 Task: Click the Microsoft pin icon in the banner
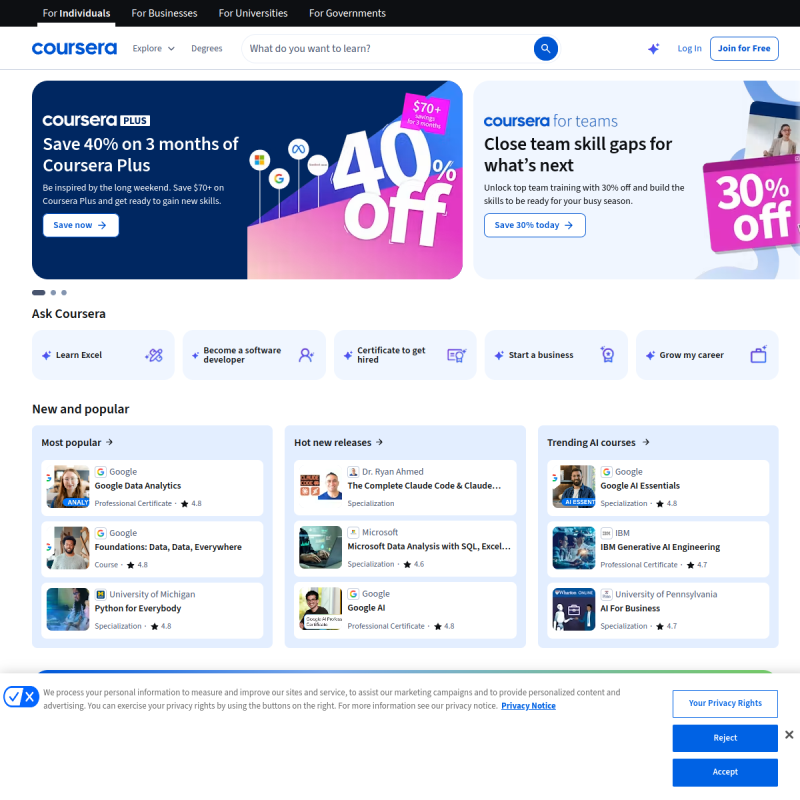coord(260,160)
